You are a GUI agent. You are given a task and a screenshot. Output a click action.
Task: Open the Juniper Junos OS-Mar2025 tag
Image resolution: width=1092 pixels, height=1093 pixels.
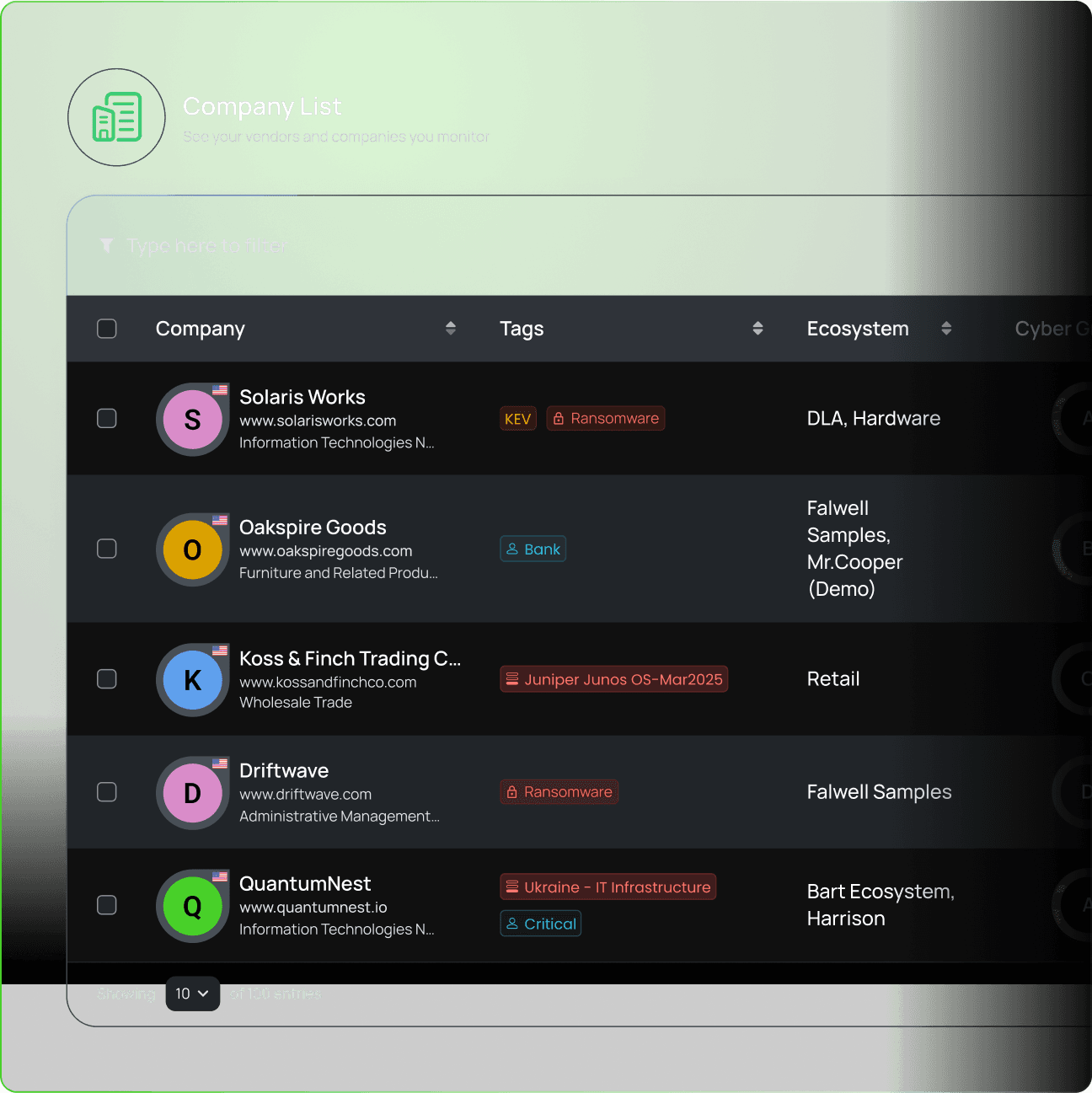pyautogui.click(x=614, y=679)
